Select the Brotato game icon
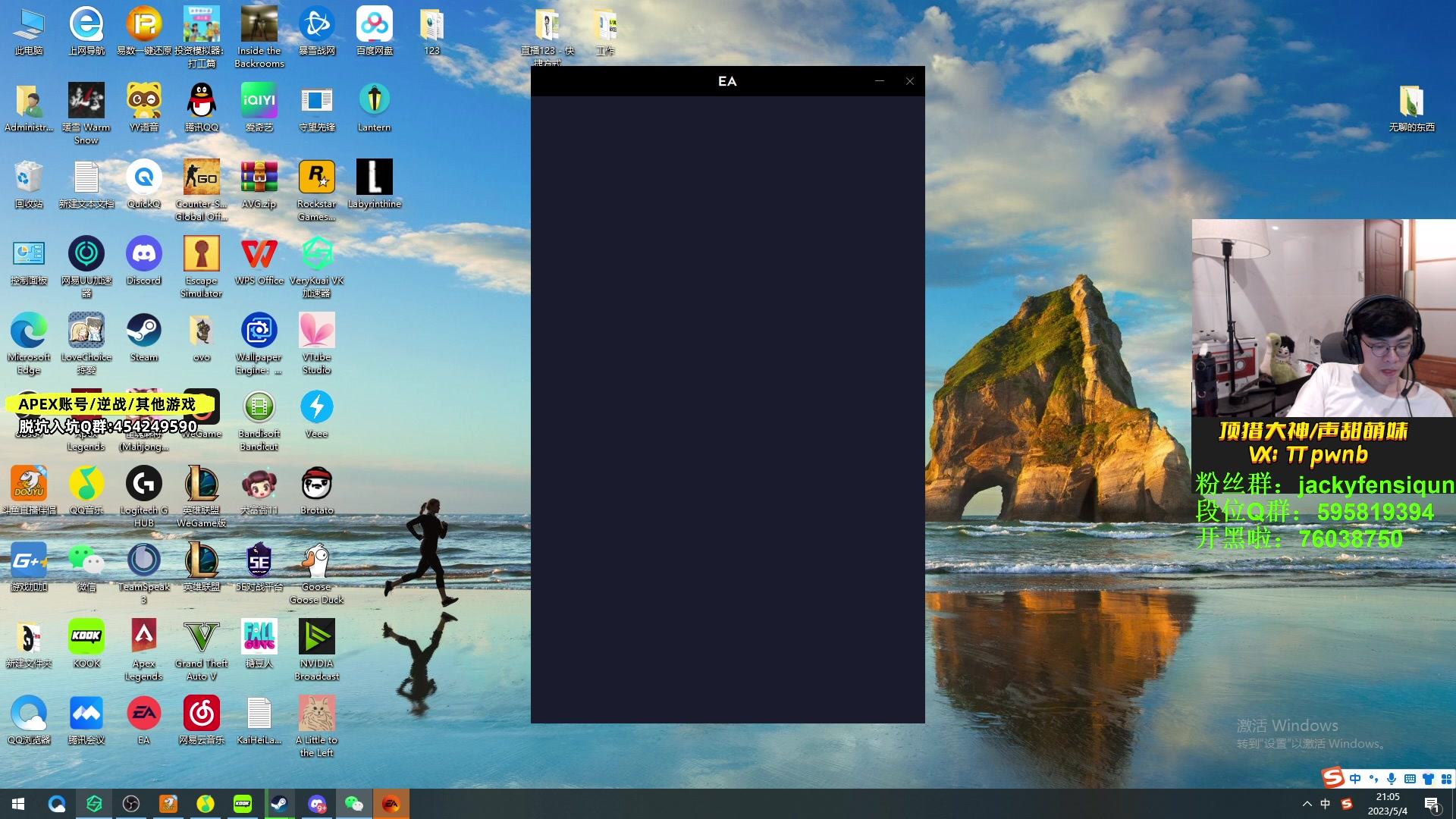The height and width of the screenshot is (819, 1456). click(x=316, y=484)
